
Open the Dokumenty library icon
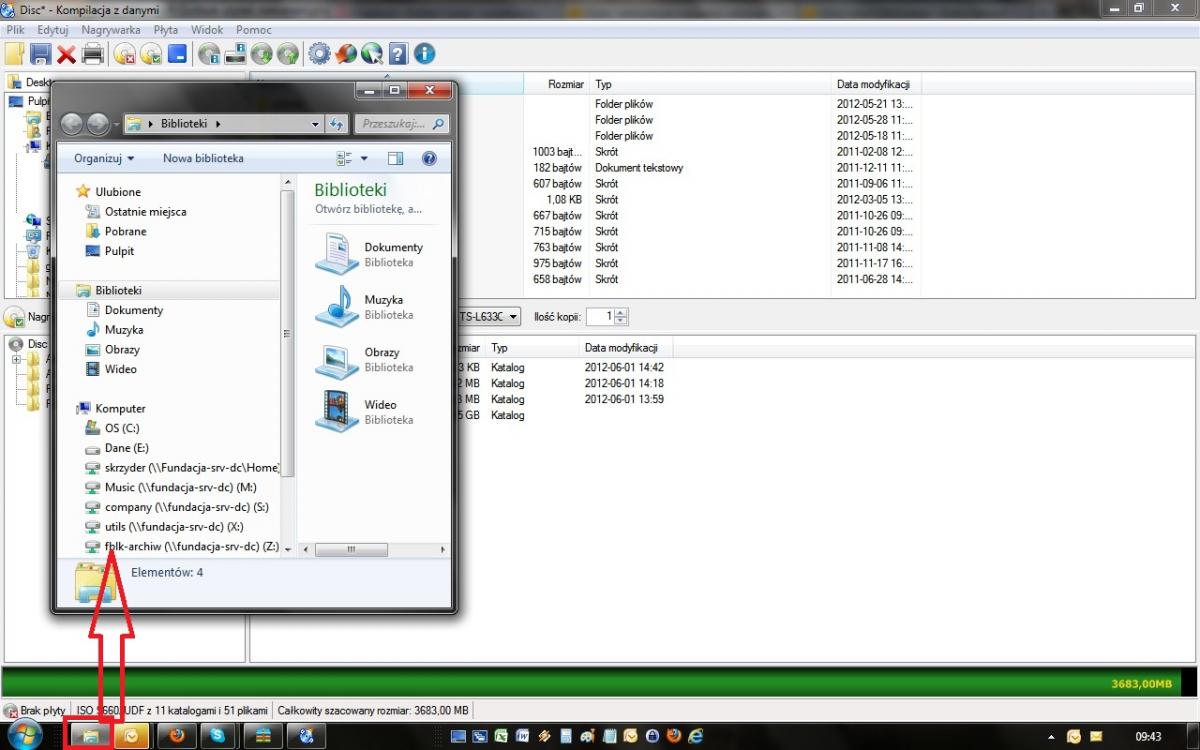(x=337, y=252)
